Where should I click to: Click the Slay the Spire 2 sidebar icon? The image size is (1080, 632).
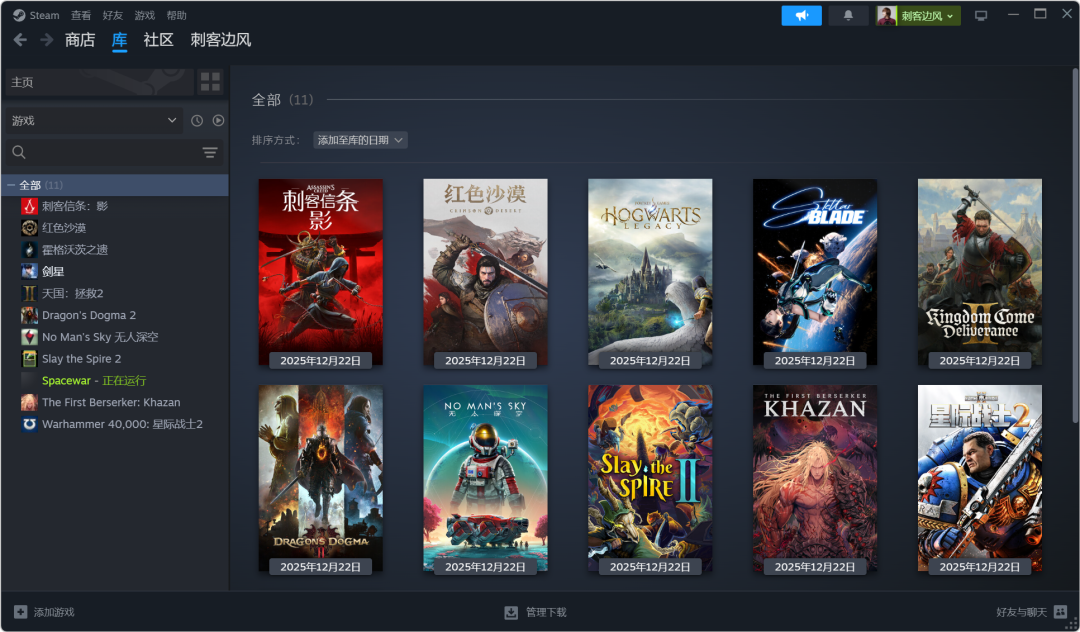29,359
